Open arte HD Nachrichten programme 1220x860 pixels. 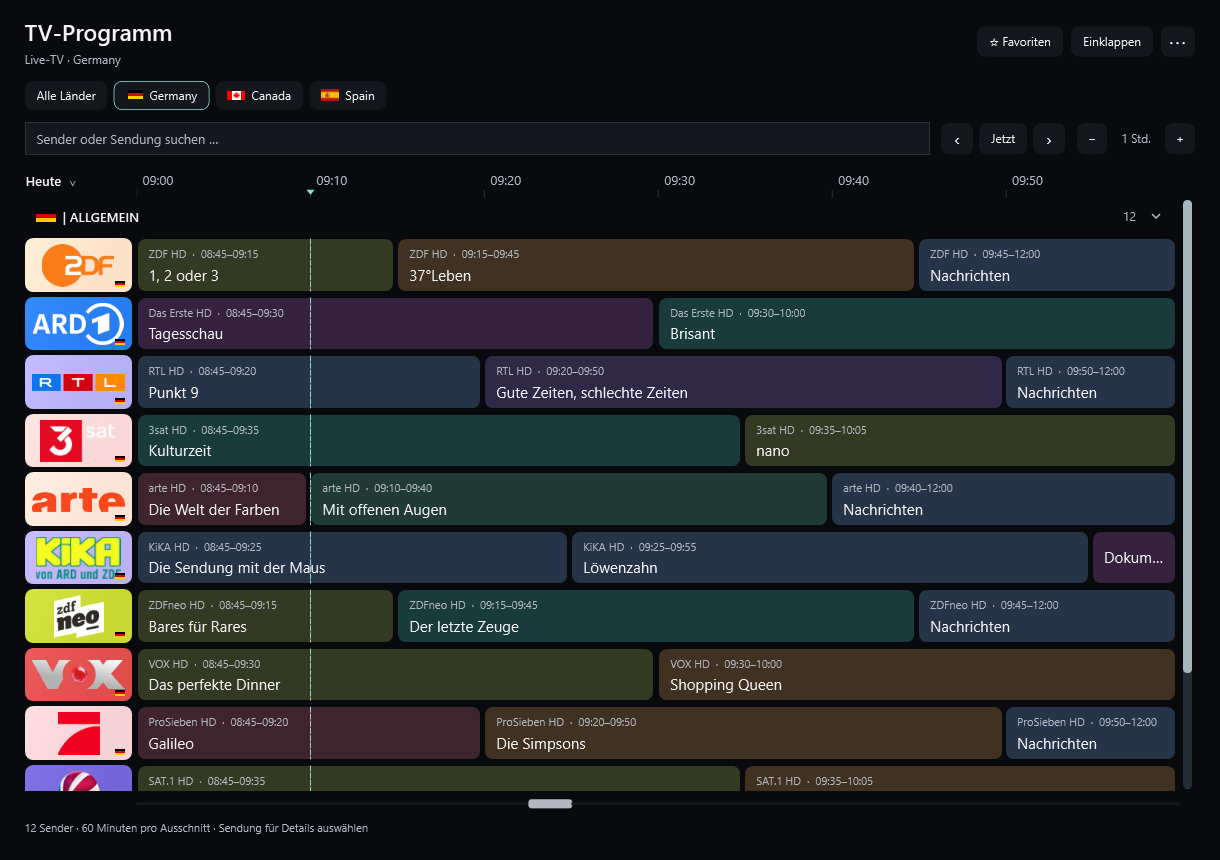1003,499
